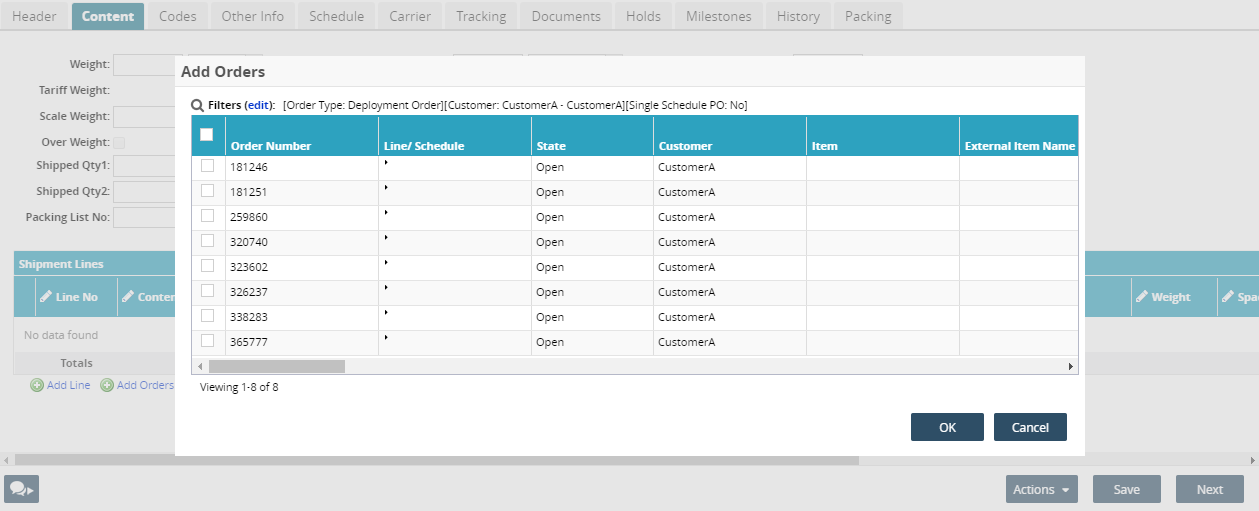This screenshot has height=511, width=1259.
Task: Click the chat messages icon
Action: tap(21, 489)
